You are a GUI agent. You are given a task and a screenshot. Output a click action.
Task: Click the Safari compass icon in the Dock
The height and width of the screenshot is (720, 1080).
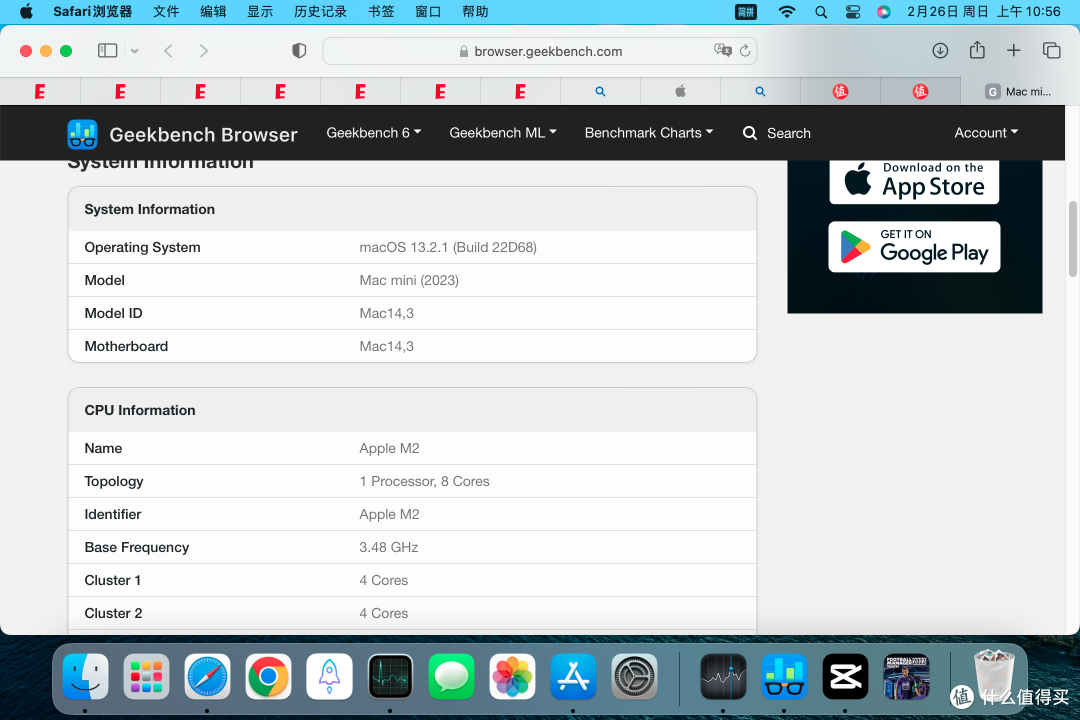[x=207, y=677]
